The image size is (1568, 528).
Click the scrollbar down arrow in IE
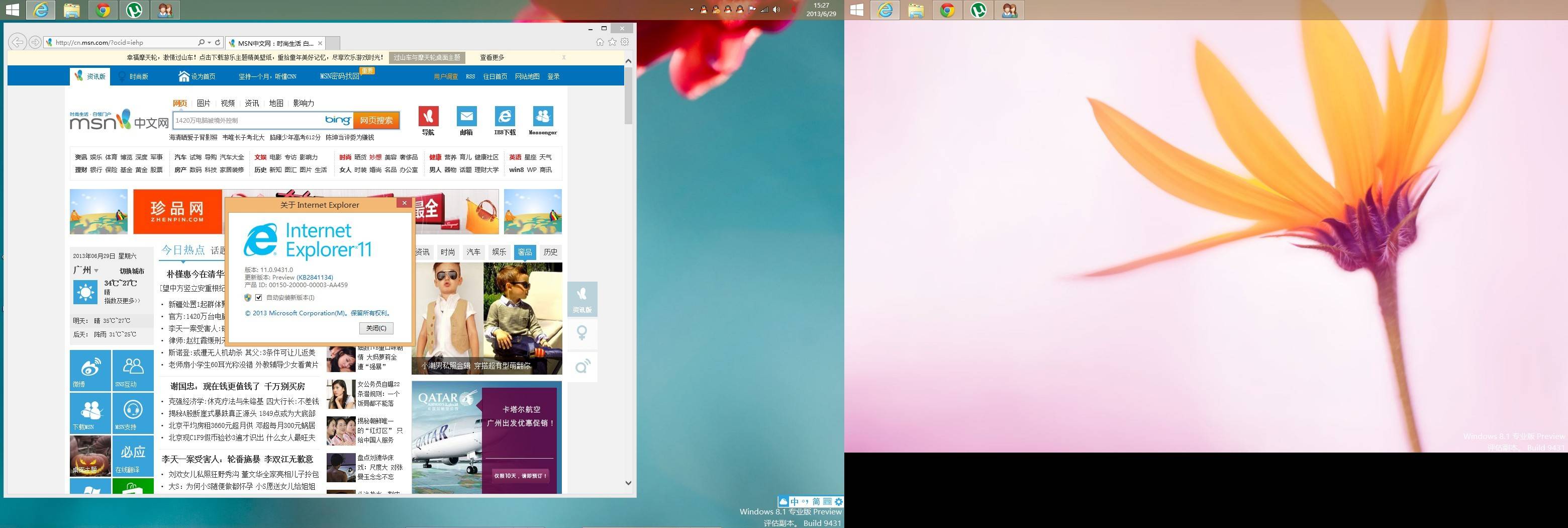[628, 483]
